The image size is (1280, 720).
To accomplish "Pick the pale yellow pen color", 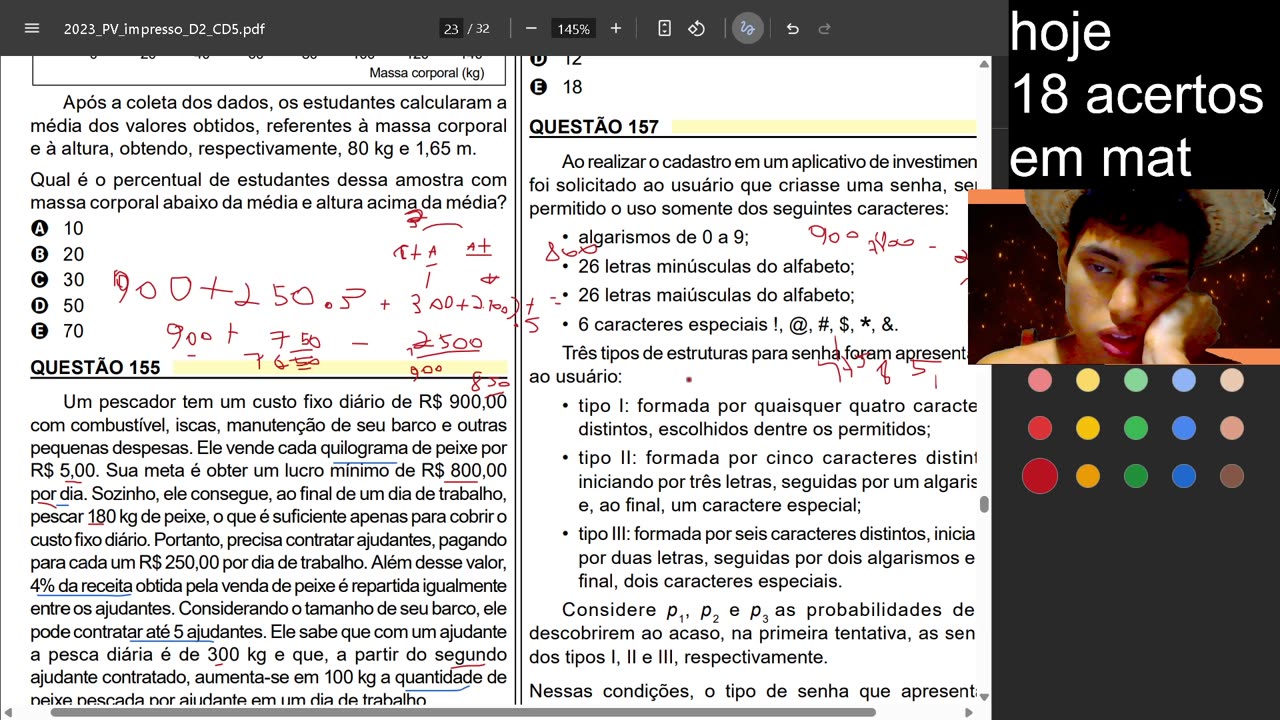I will [x=1088, y=380].
